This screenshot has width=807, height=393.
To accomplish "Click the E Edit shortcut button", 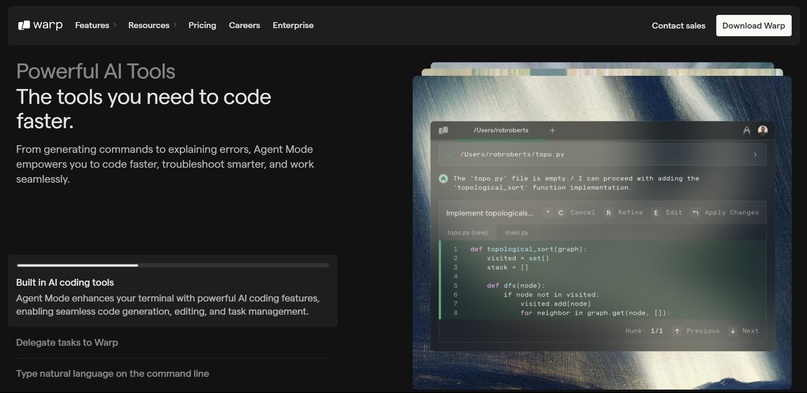I will (667, 212).
